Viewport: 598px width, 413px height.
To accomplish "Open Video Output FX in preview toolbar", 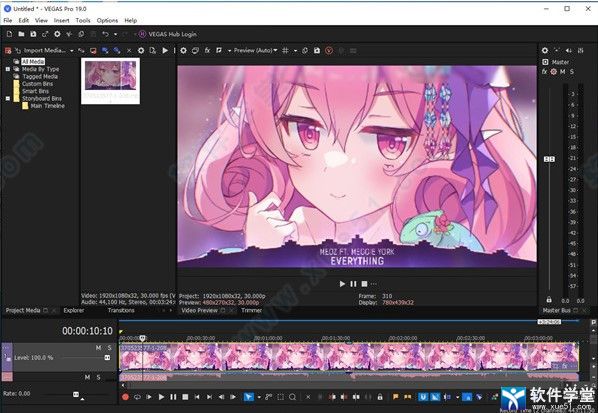I will coord(207,50).
